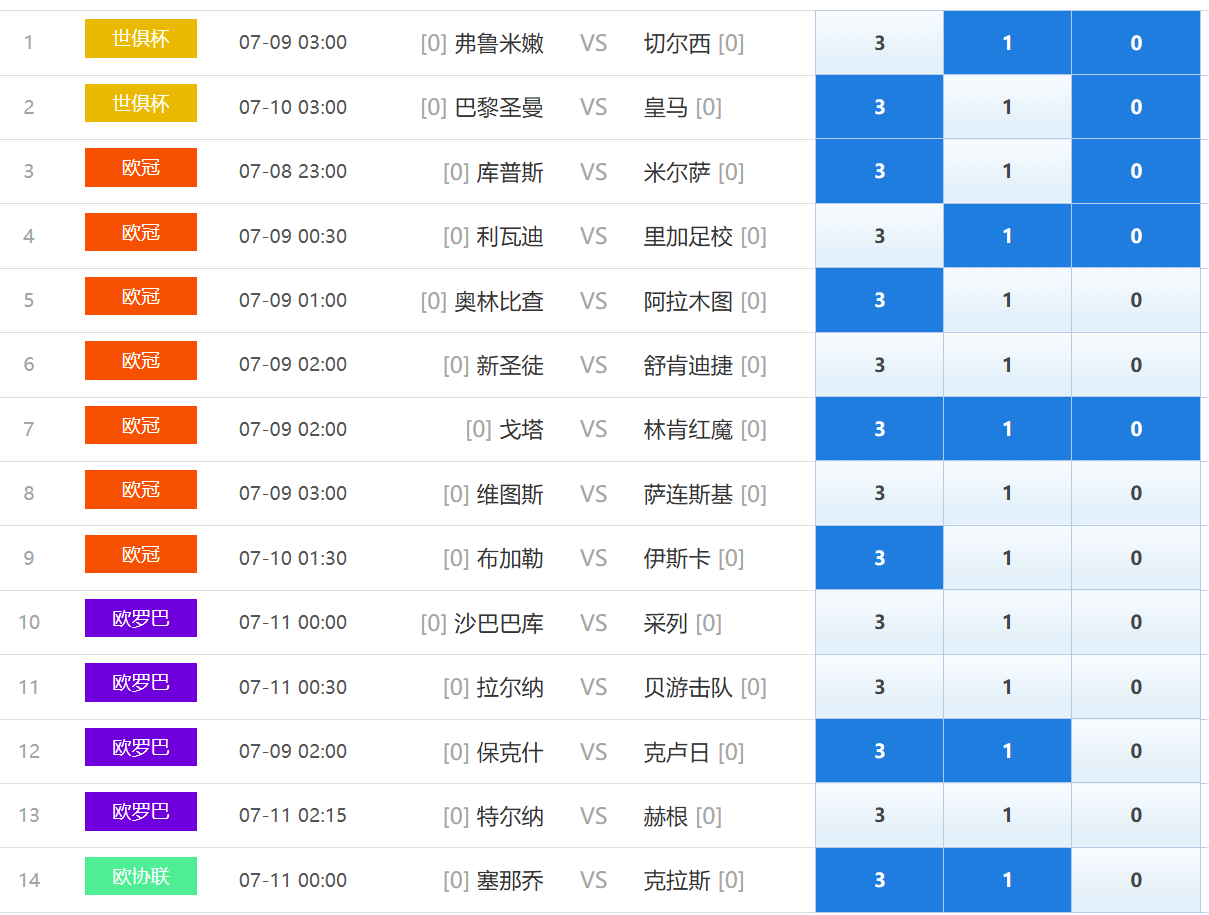Deselect option 3 for 布加勒 vs 伊斯卡
This screenshot has height=915, width=1209.
coord(879,558)
